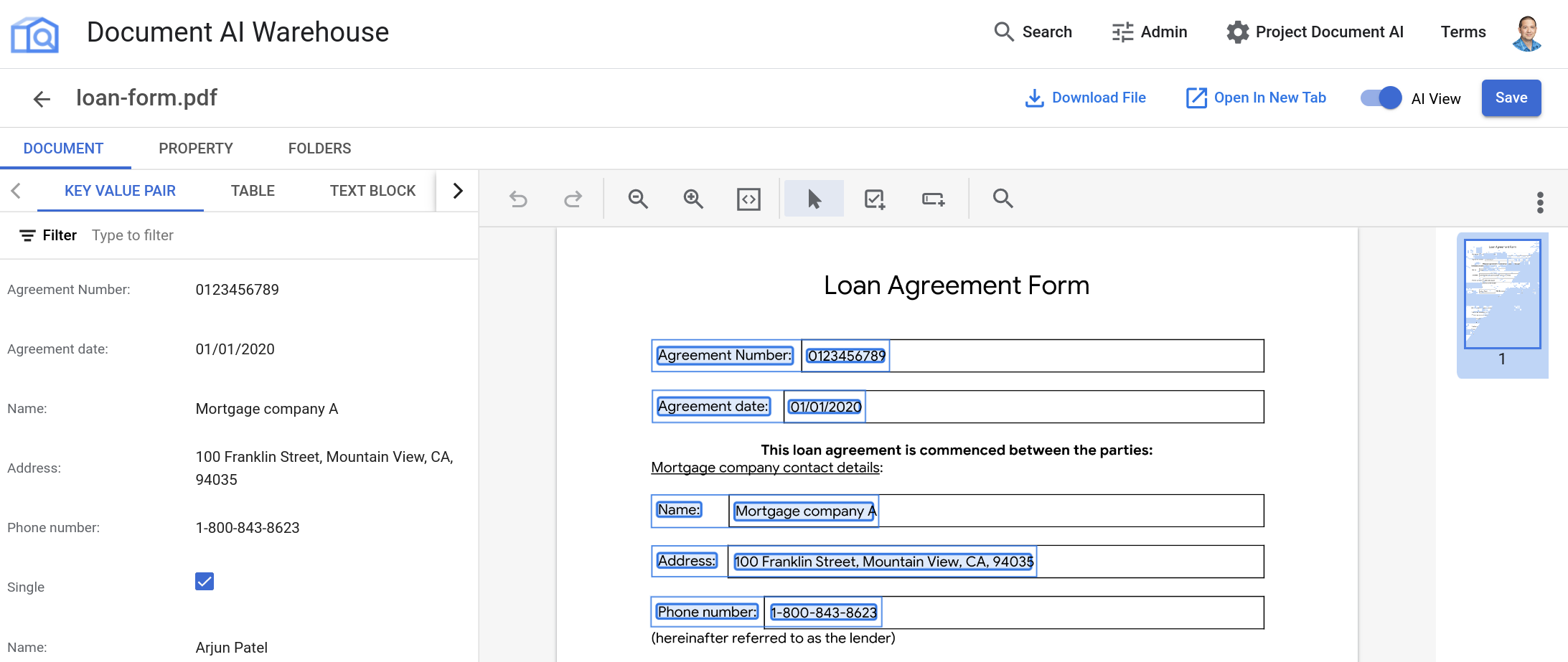Expand more annotation tabs with the chevron
Screen dimensions: 1568x662
tap(457, 191)
